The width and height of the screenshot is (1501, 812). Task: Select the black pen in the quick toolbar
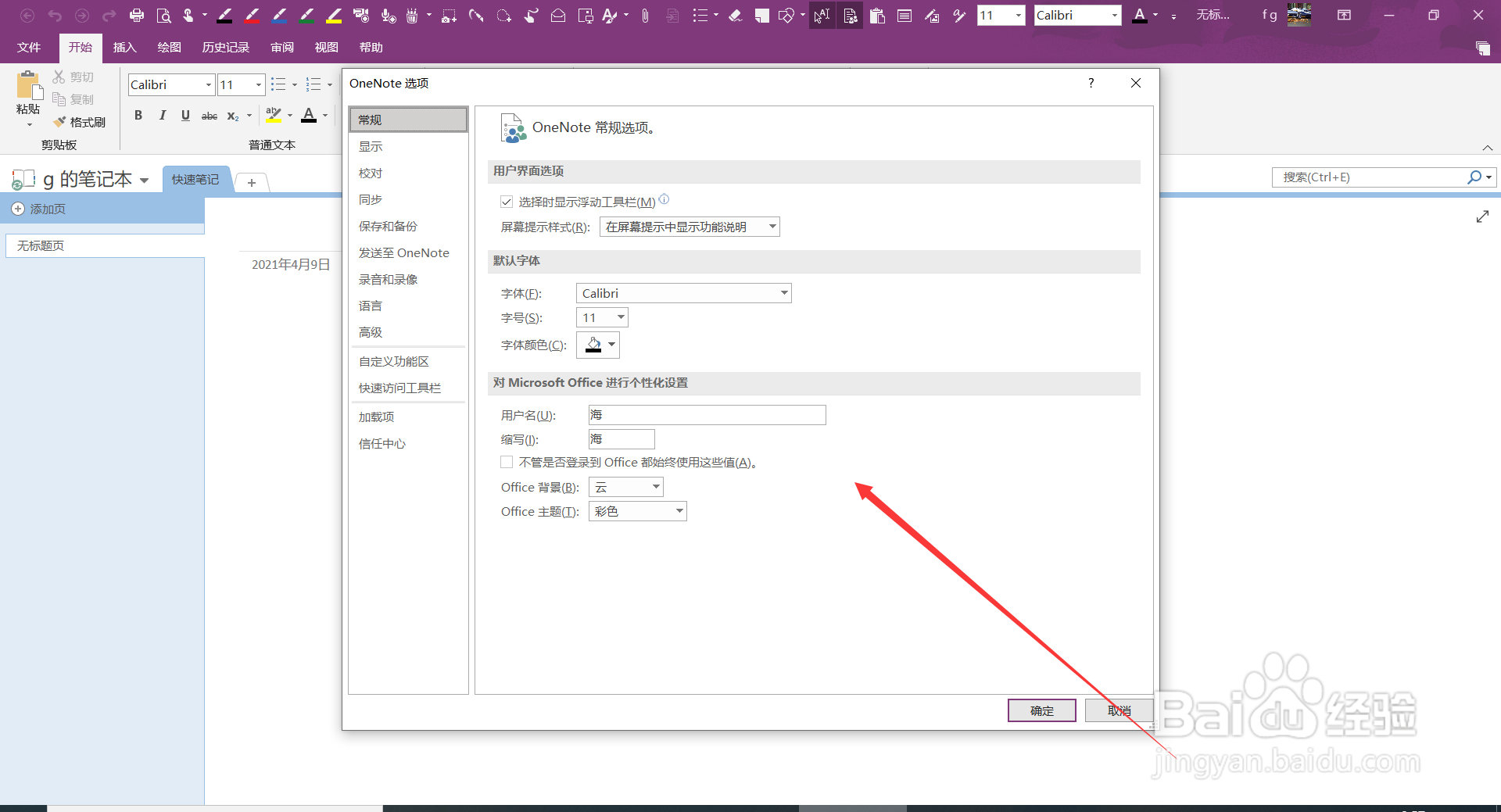[x=224, y=15]
